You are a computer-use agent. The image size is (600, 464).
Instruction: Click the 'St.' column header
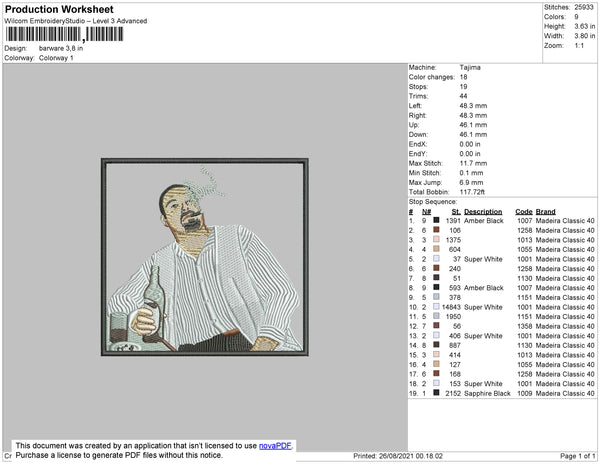[456, 212]
